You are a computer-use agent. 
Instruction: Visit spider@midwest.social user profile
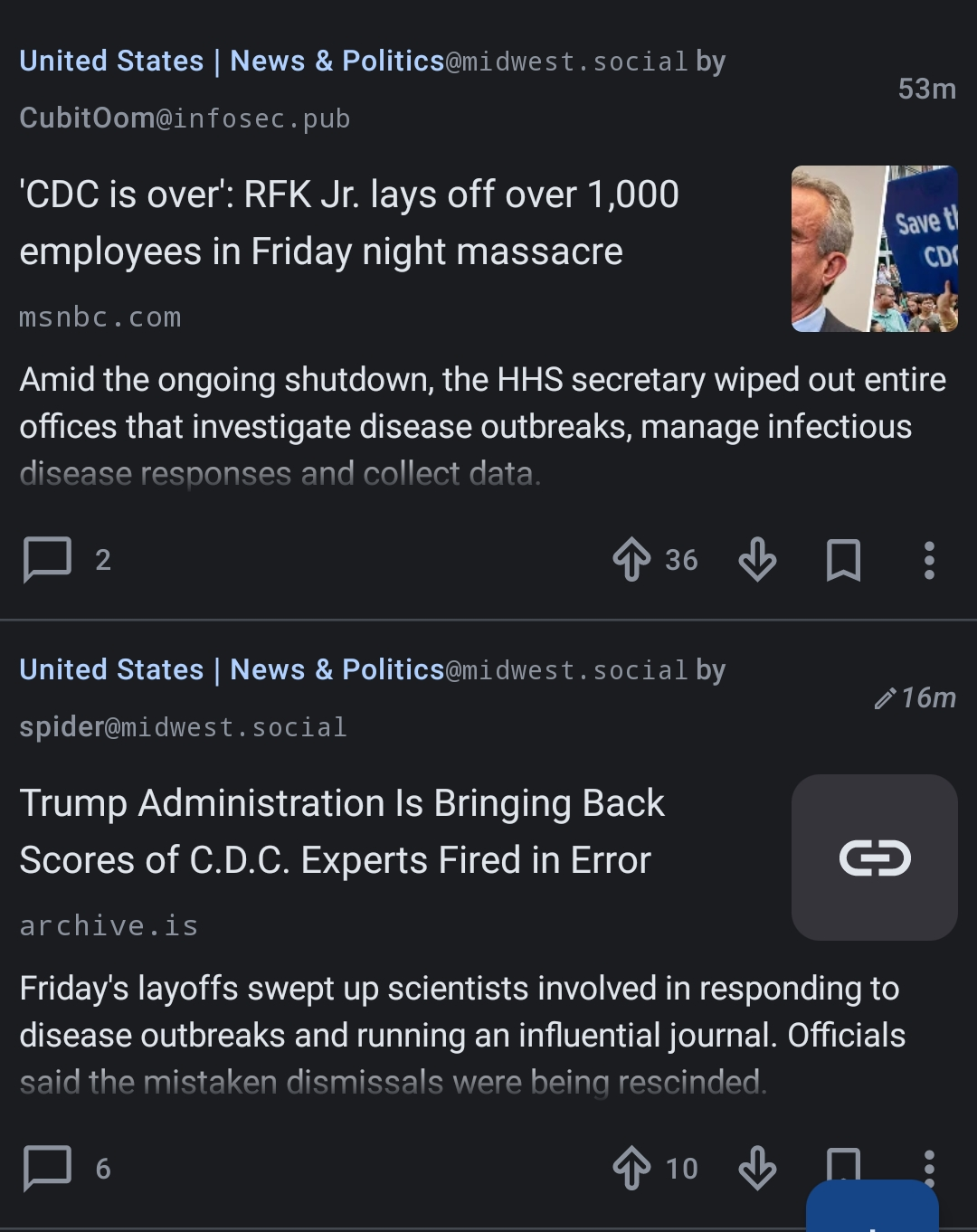183,727
